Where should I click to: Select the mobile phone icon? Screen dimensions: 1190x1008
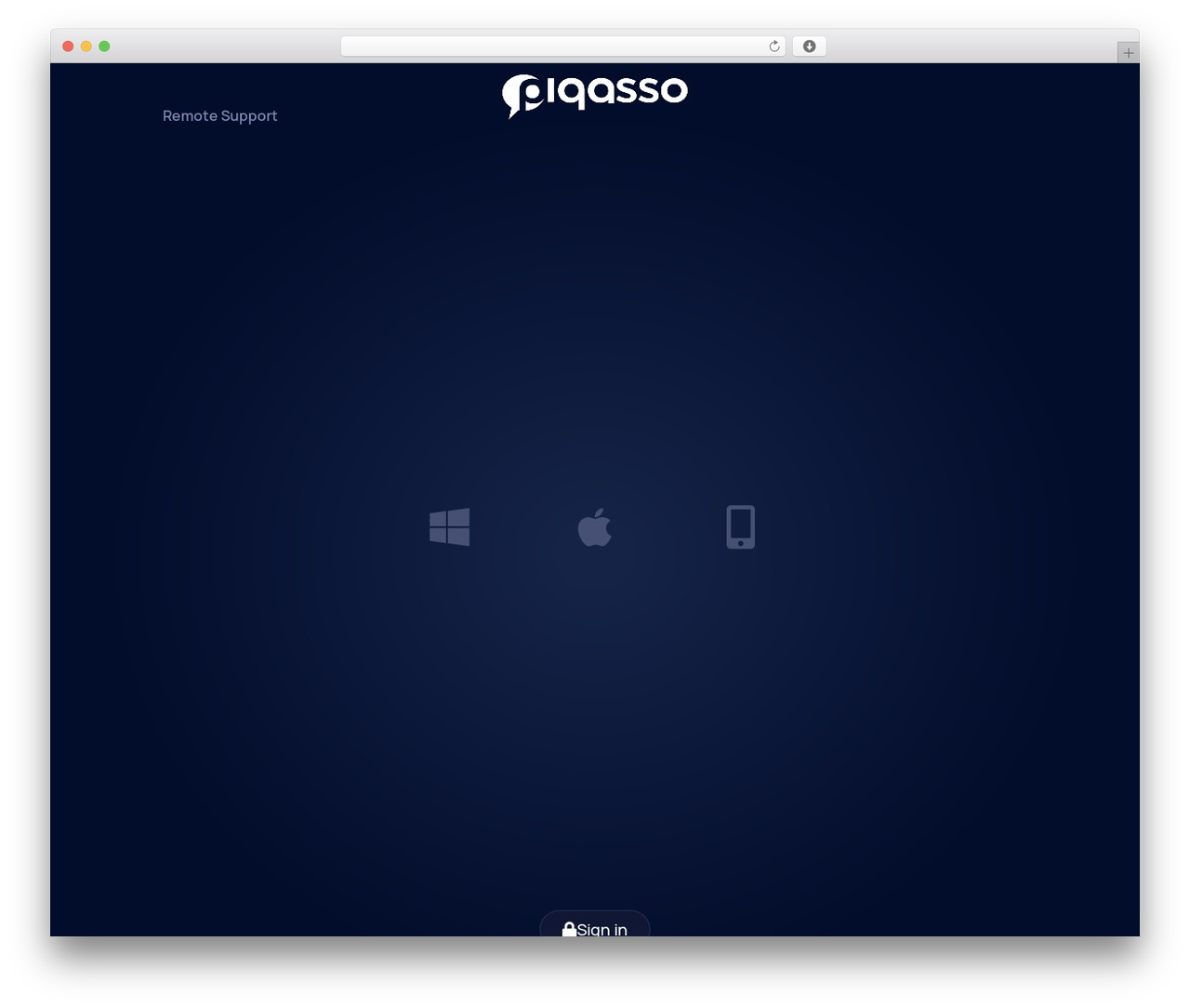[740, 527]
